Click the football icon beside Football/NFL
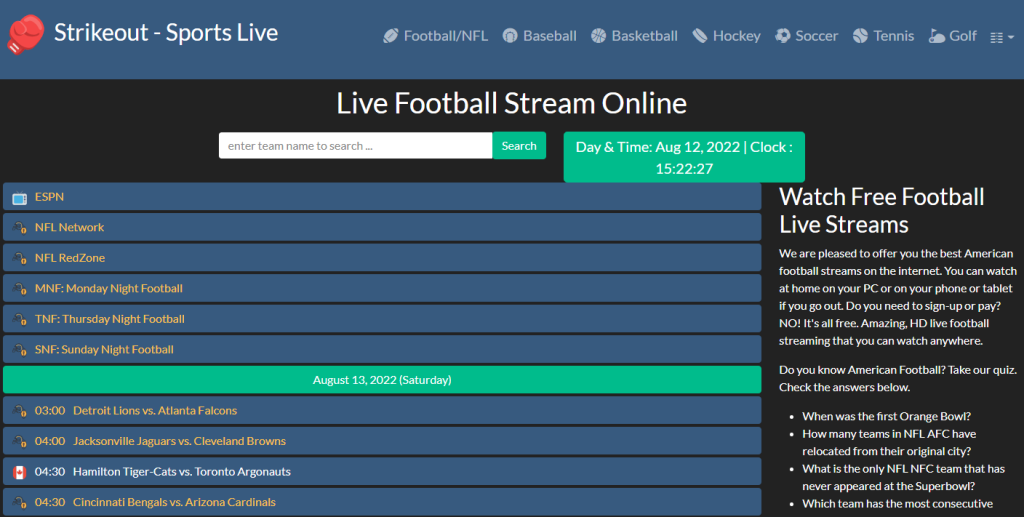Viewport: 1024px width, 517px height. coord(391,36)
